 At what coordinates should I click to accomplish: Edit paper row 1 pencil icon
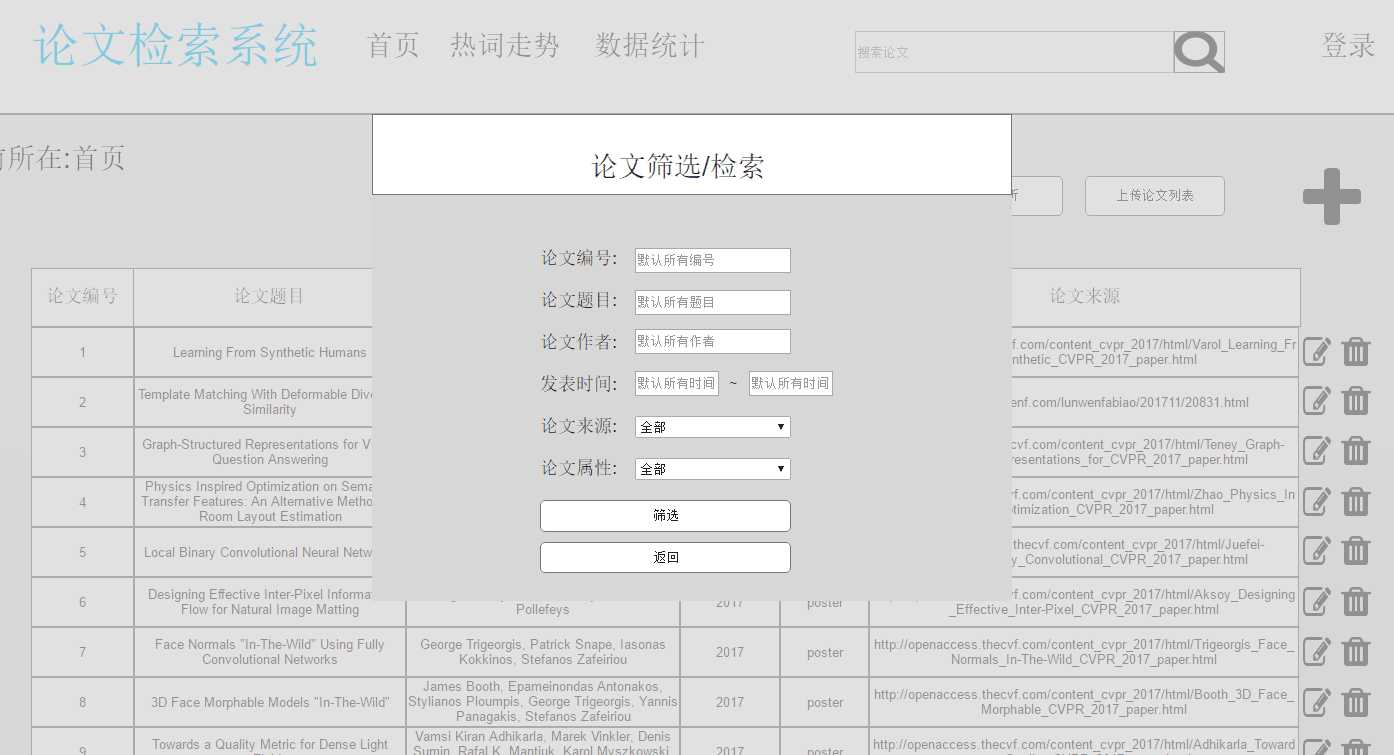click(1317, 351)
